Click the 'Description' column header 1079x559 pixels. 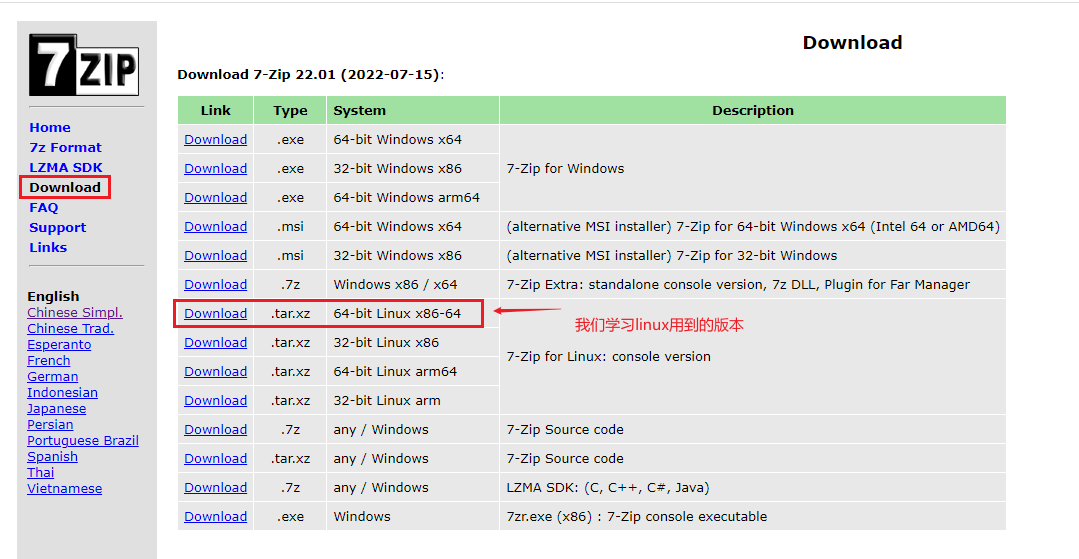(753, 110)
